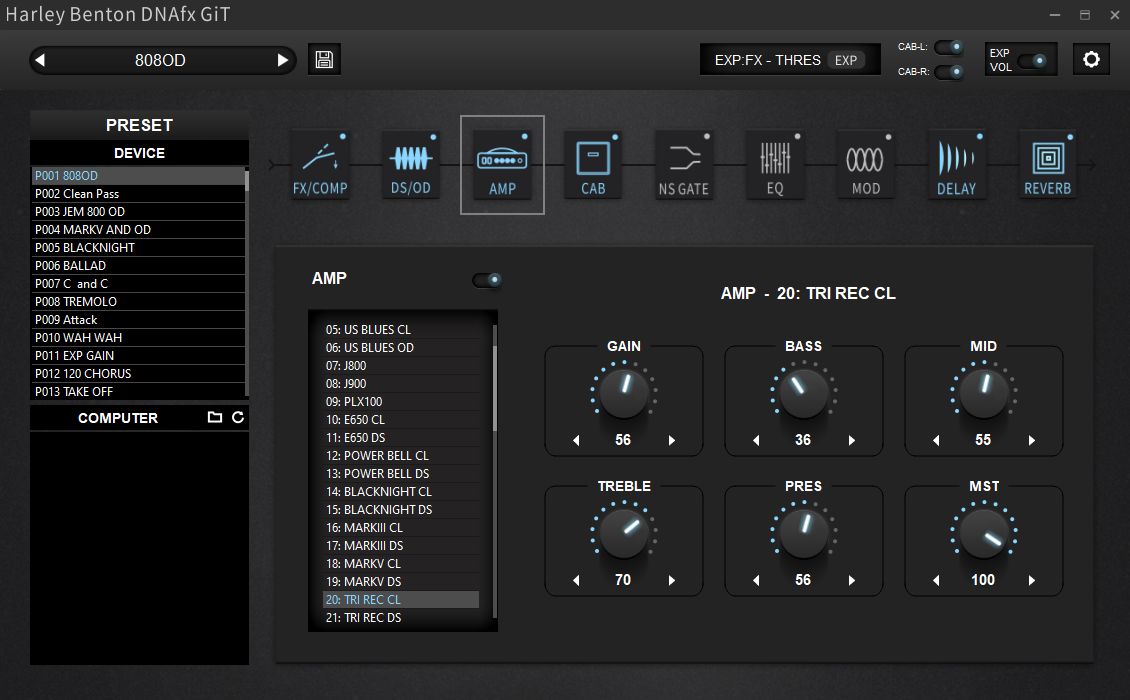Select preset P013 TAKE OFF
The height and width of the screenshot is (700, 1130).
(138, 392)
